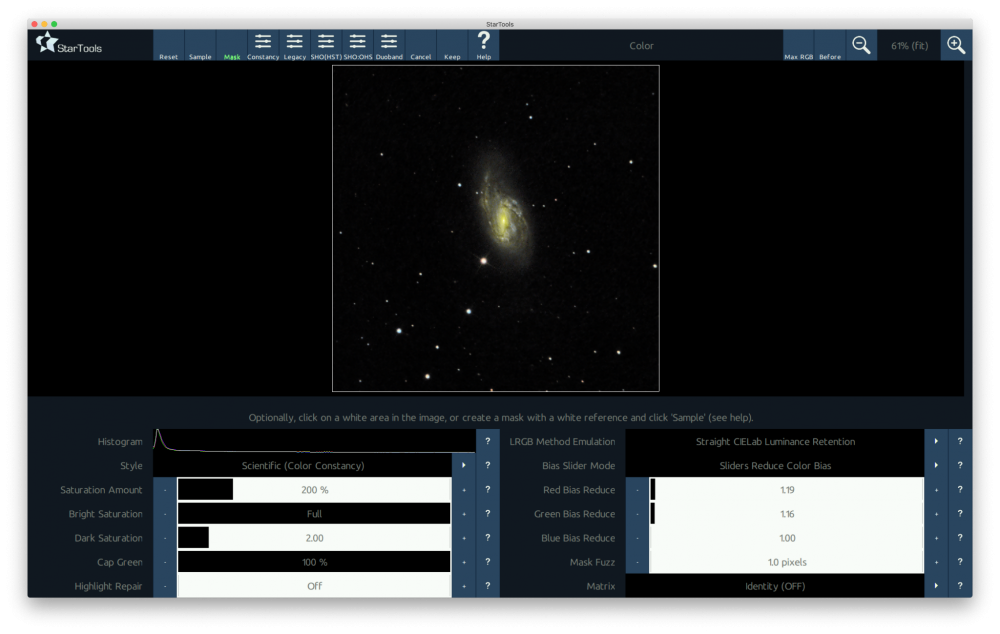Click the Scientific (Color Constancy) style field

coord(303,466)
